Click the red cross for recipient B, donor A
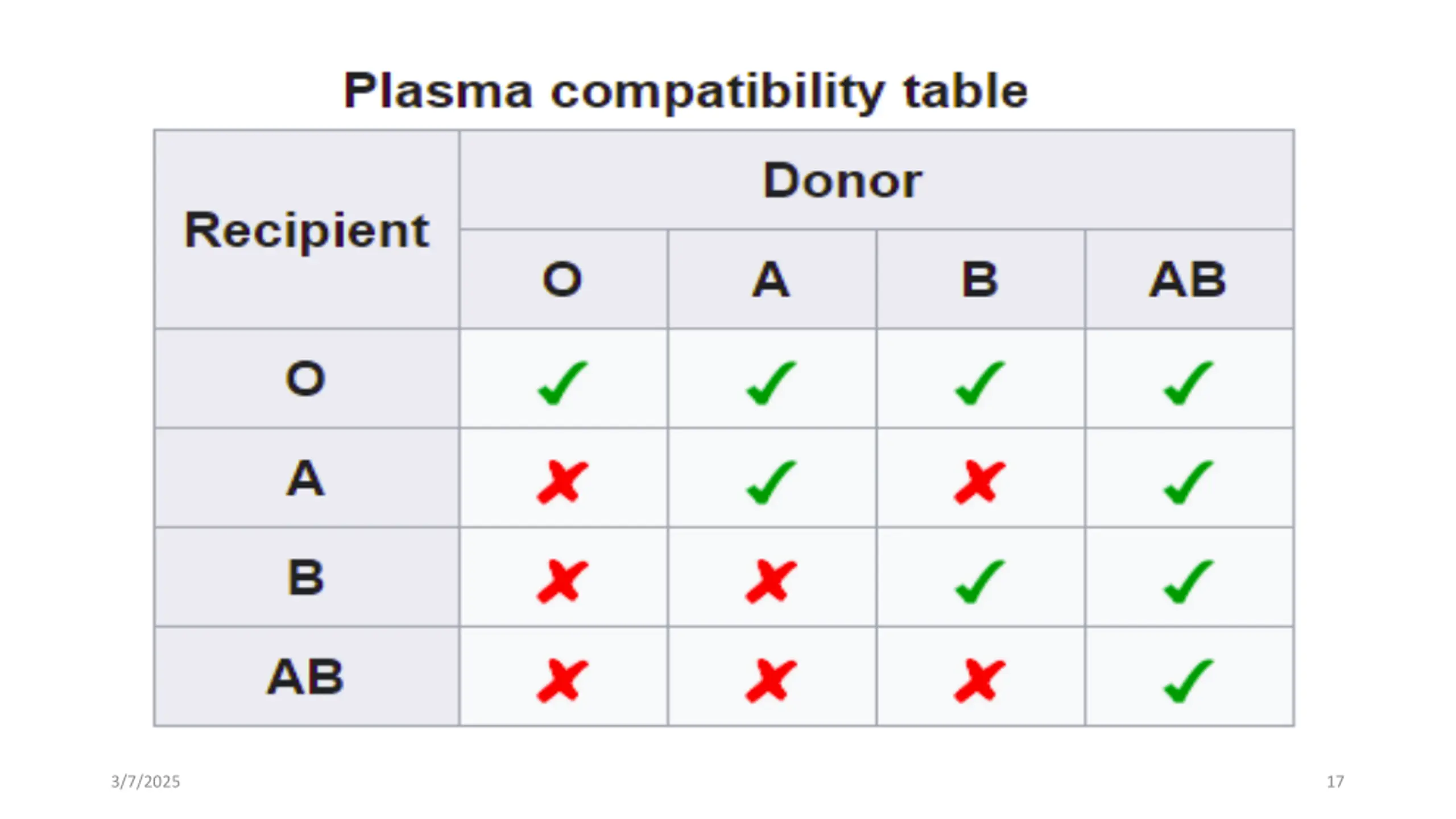Image resolution: width=1456 pixels, height=819 pixels. click(771, 581)
